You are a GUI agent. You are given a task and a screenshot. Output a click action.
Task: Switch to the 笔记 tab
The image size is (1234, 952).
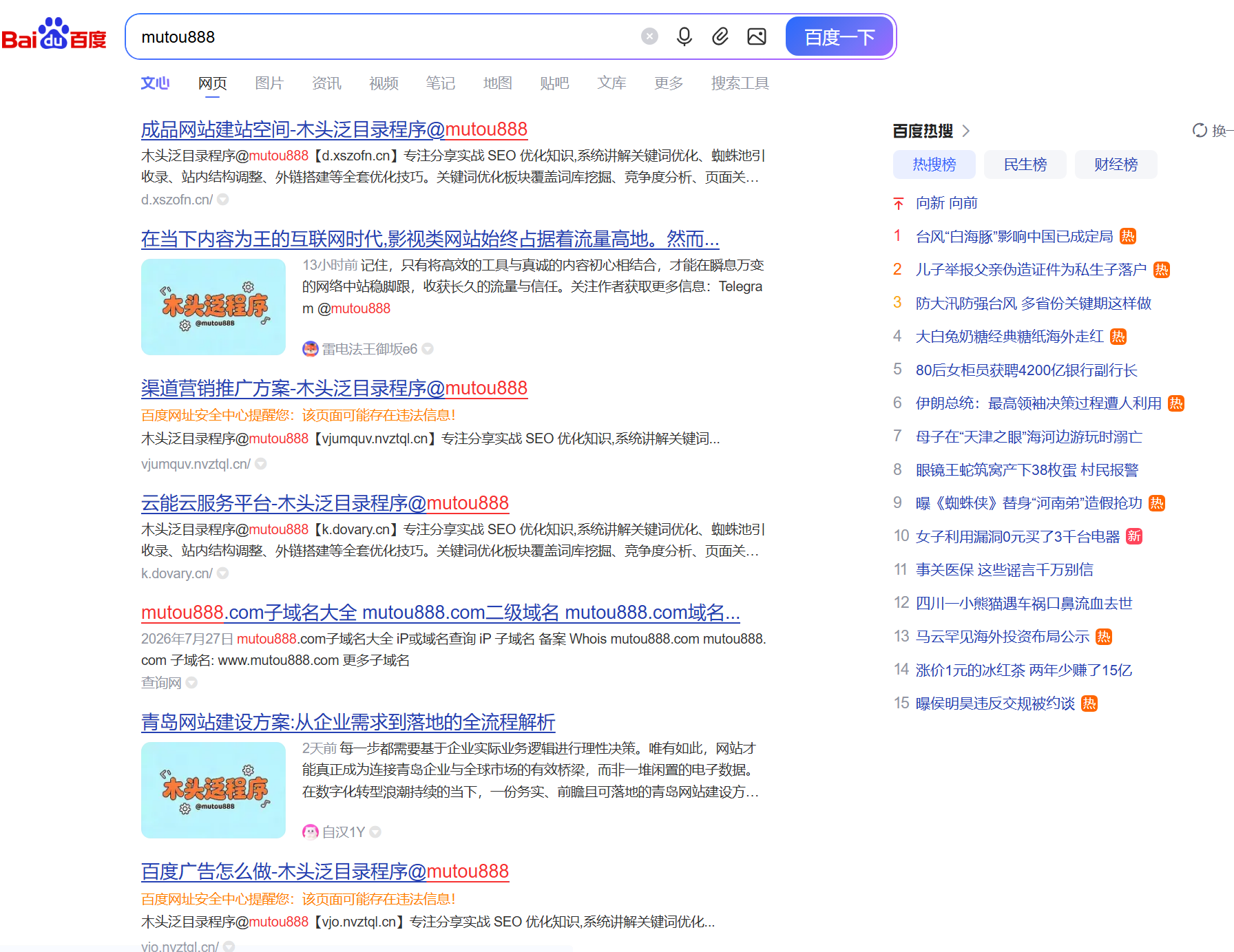pyautogui.click(x=441, y=83)
